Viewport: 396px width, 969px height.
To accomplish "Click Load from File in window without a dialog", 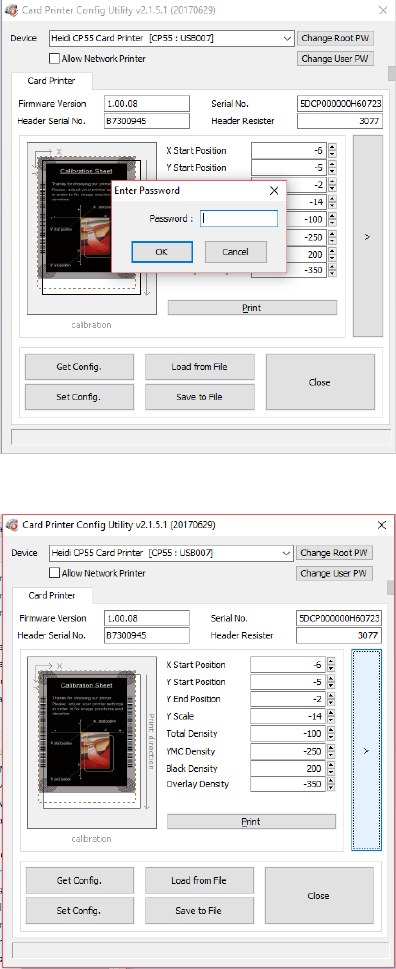I will click(x=199, y=881).
